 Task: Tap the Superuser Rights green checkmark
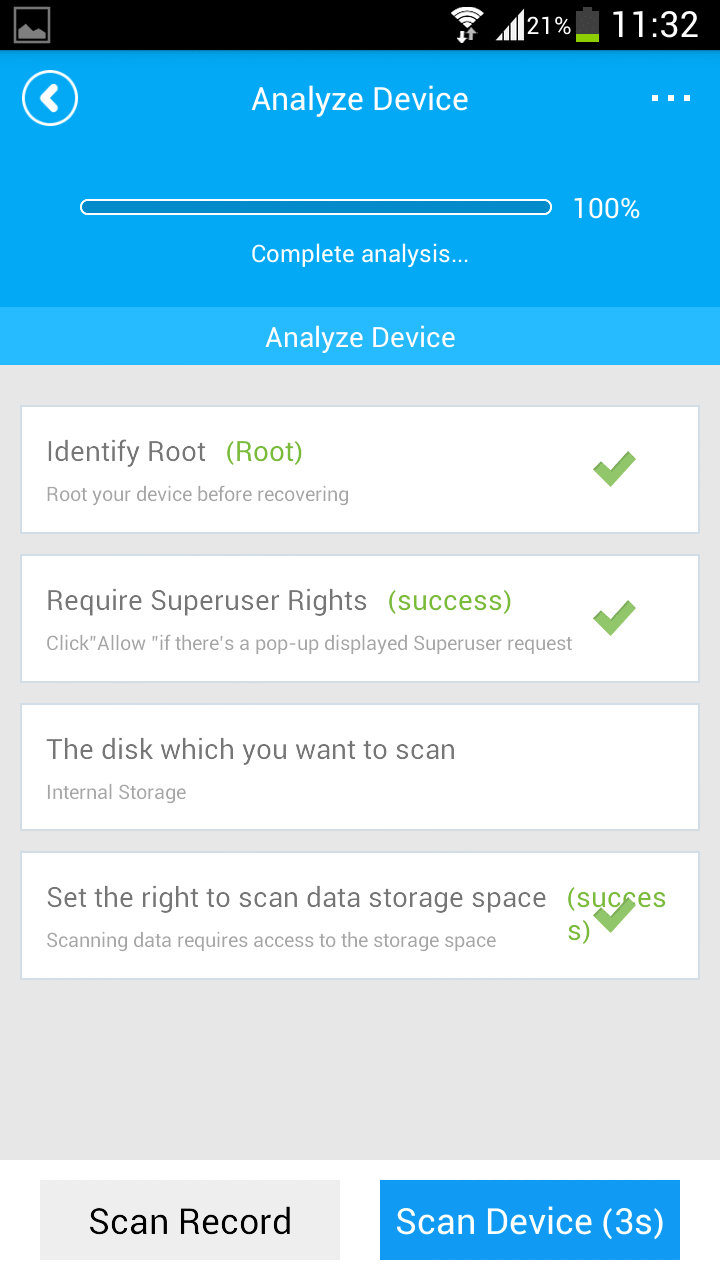614,617
